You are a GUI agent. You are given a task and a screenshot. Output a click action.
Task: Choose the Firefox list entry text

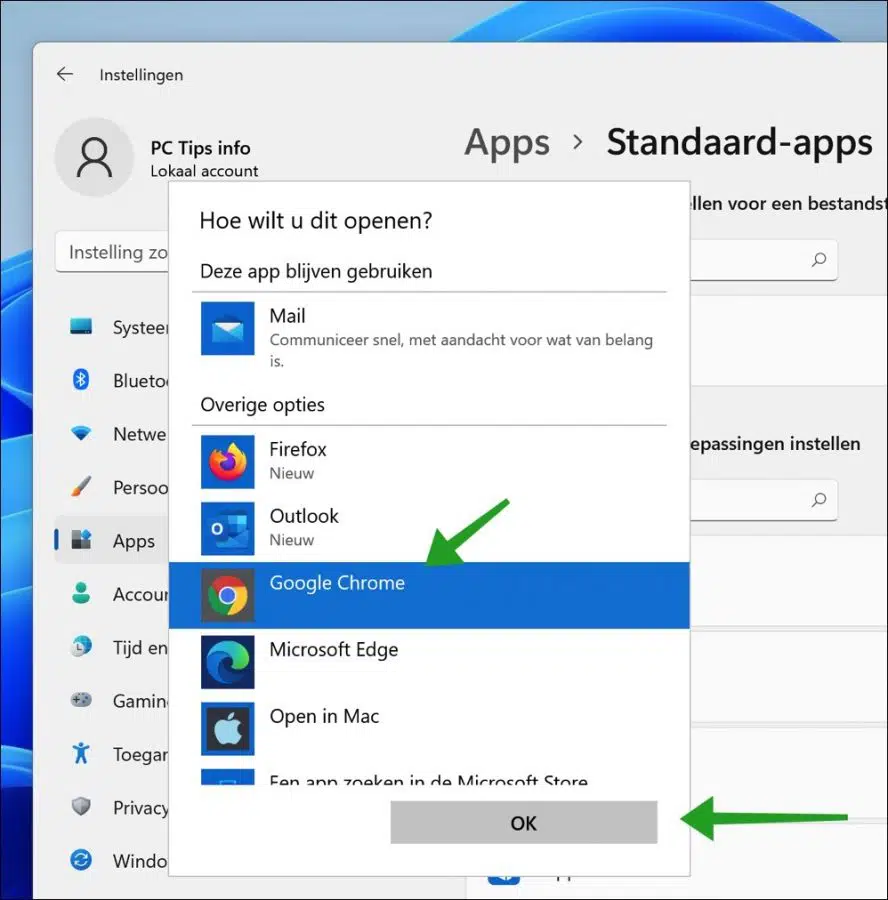[x=298, y=449]
